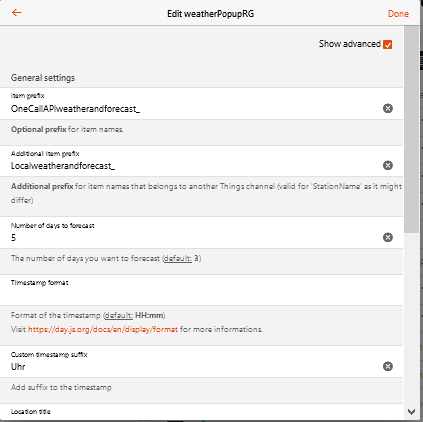Click the vertical scrollbar thumb
This screenshot has width=423, height=422.
[411, 129]
